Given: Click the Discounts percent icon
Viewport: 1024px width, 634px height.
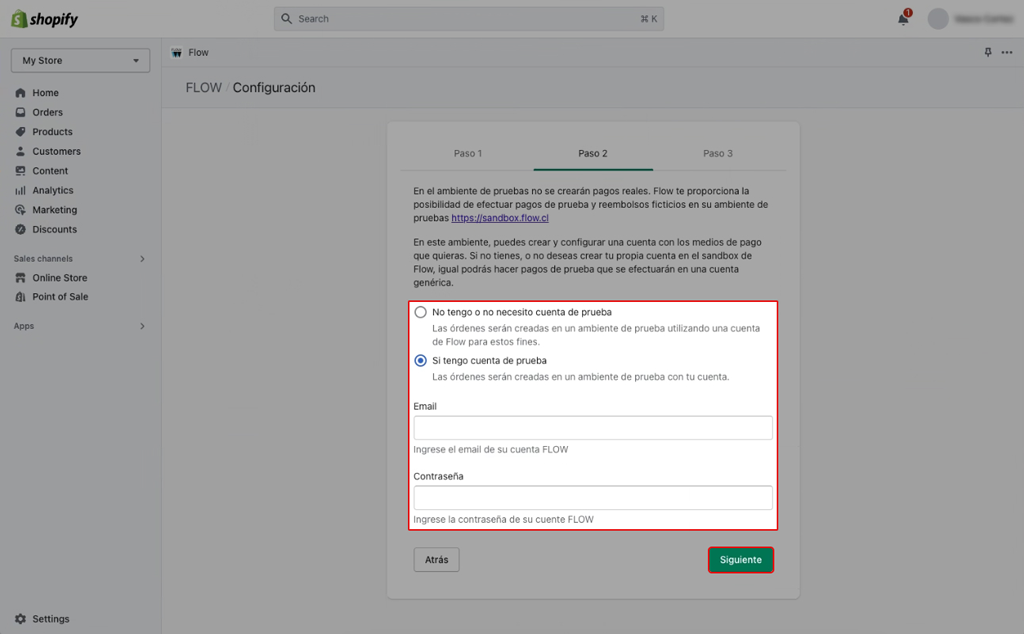Looking at the screenshot, I should tap(20, 230).
